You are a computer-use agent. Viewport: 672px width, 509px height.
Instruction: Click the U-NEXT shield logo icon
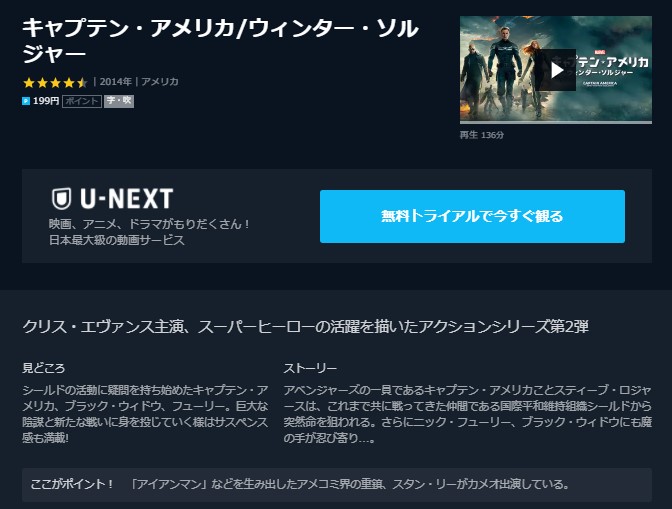(61, 199)
